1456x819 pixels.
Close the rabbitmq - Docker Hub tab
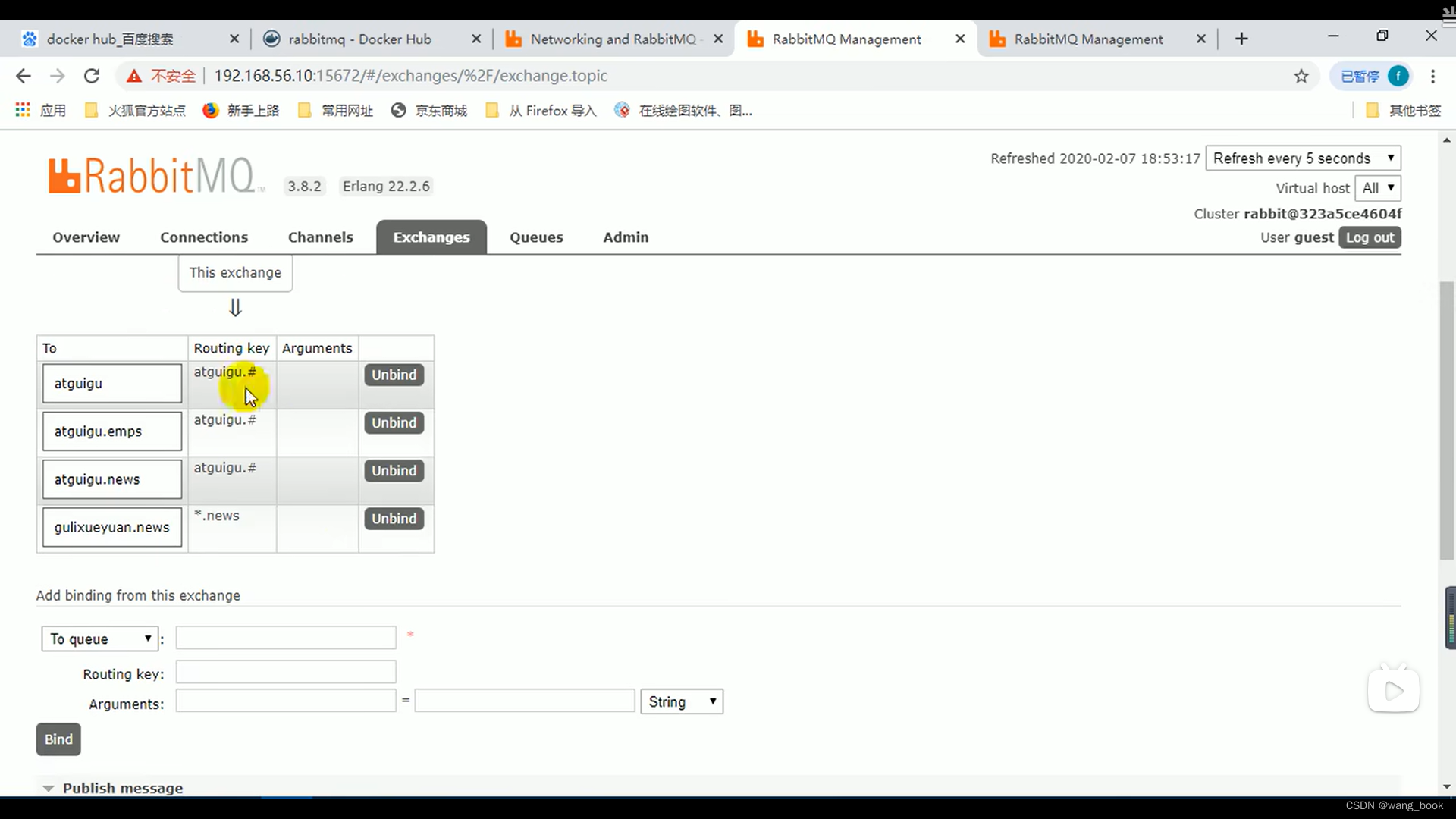pyautogui.click(x=476, y=39)
